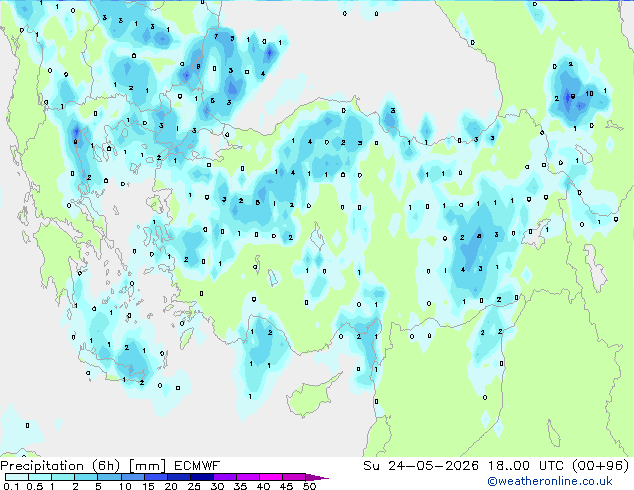
Task: Select the legend label '45'
Action: pyautogui.click(x=287, y=486)
